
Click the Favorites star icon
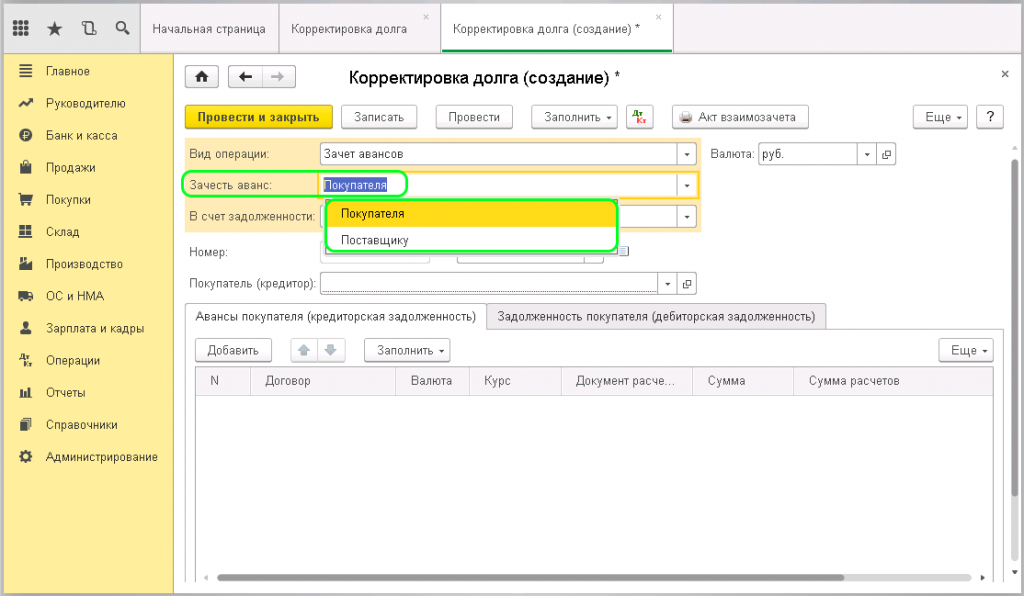[x=55, y=29]
